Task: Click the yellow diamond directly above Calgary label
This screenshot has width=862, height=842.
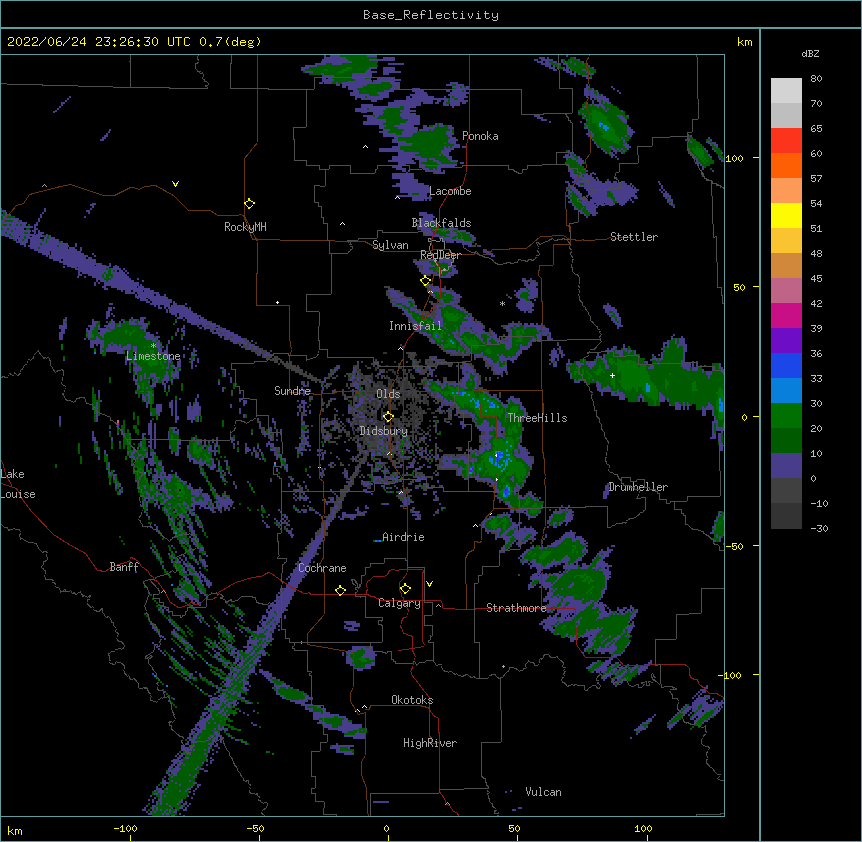Action: 405,589
